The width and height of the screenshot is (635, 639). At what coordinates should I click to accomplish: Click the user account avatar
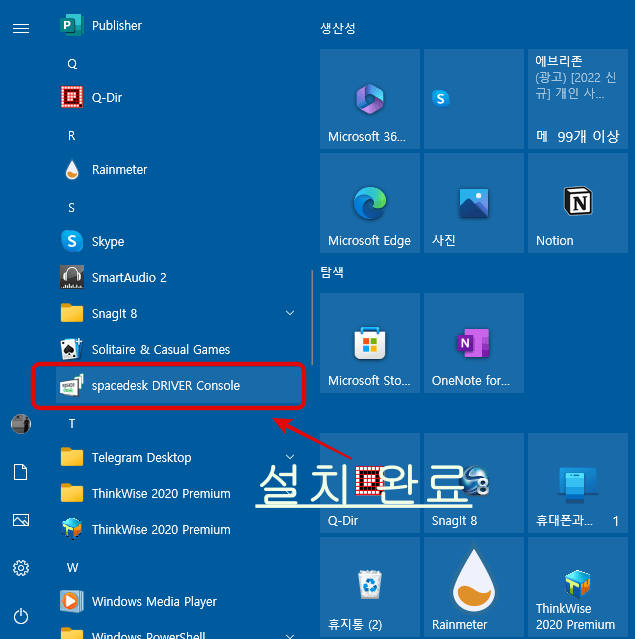(x=21, y=424)
